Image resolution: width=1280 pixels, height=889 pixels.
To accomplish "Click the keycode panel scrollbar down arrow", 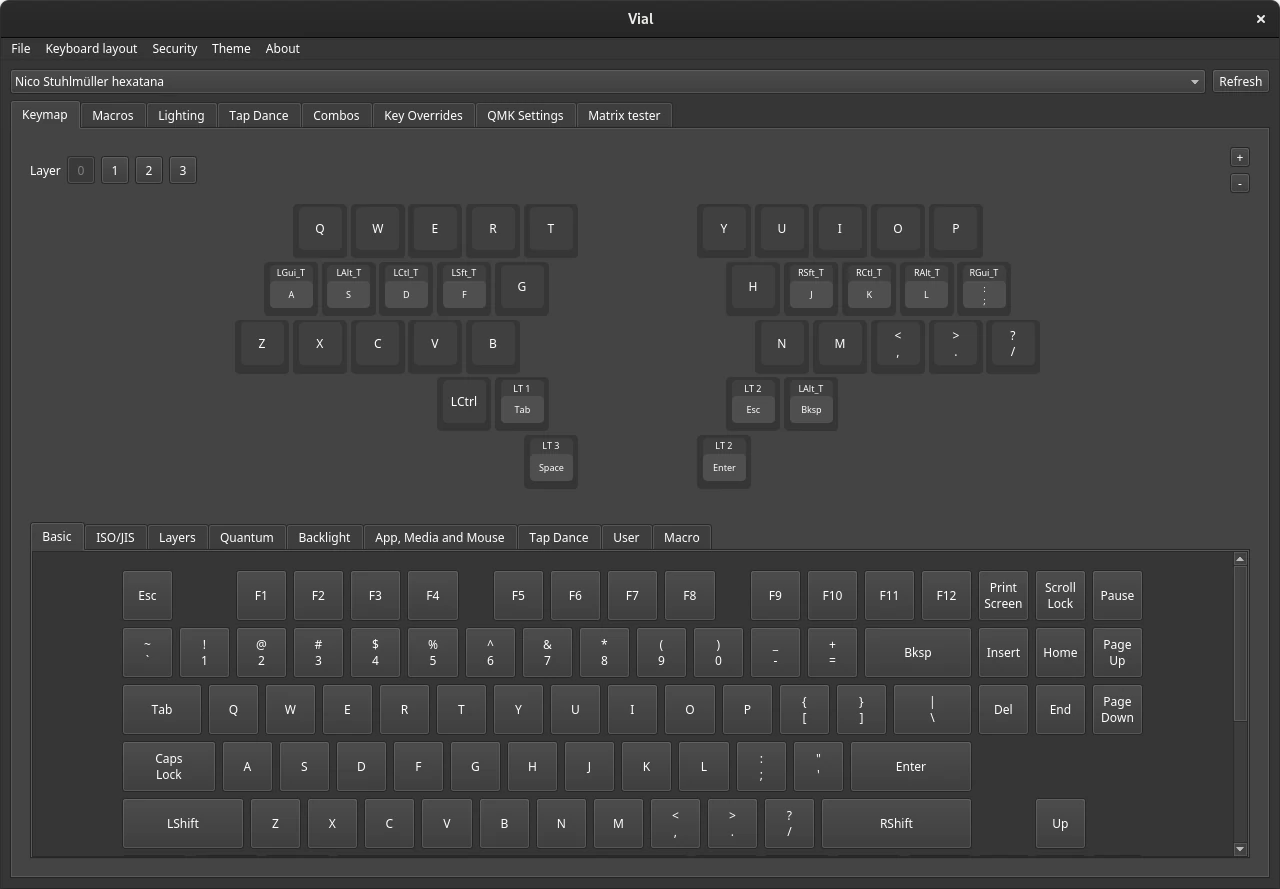I will (x=1240, y=849).
